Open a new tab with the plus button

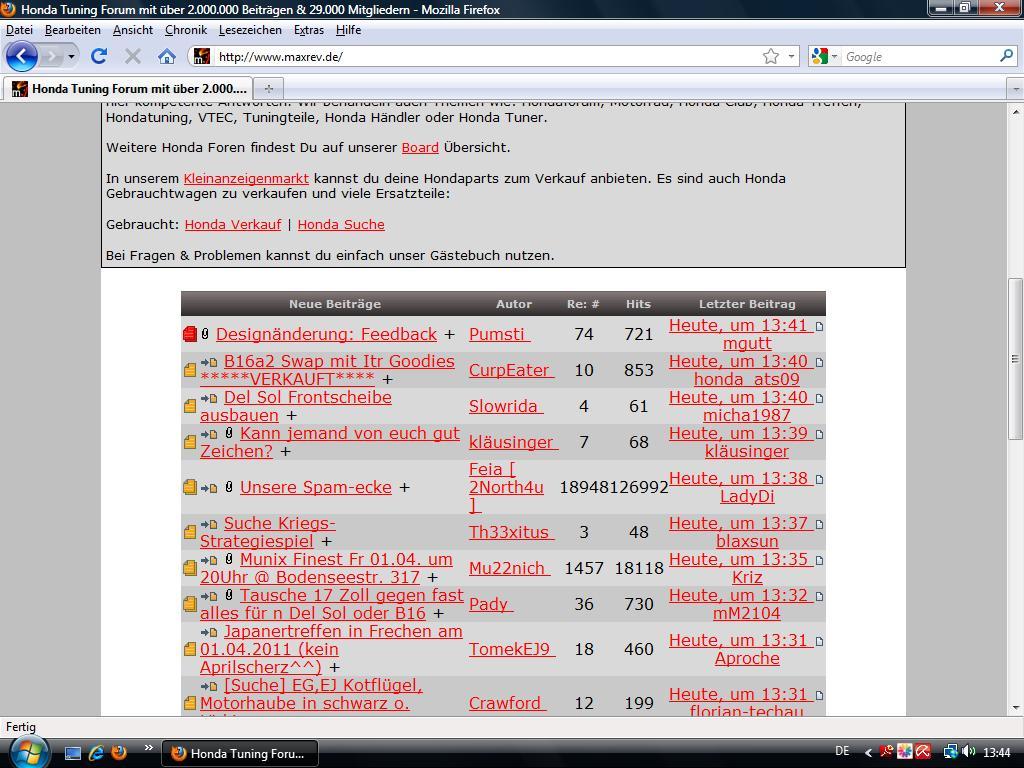tap(268, 88)
